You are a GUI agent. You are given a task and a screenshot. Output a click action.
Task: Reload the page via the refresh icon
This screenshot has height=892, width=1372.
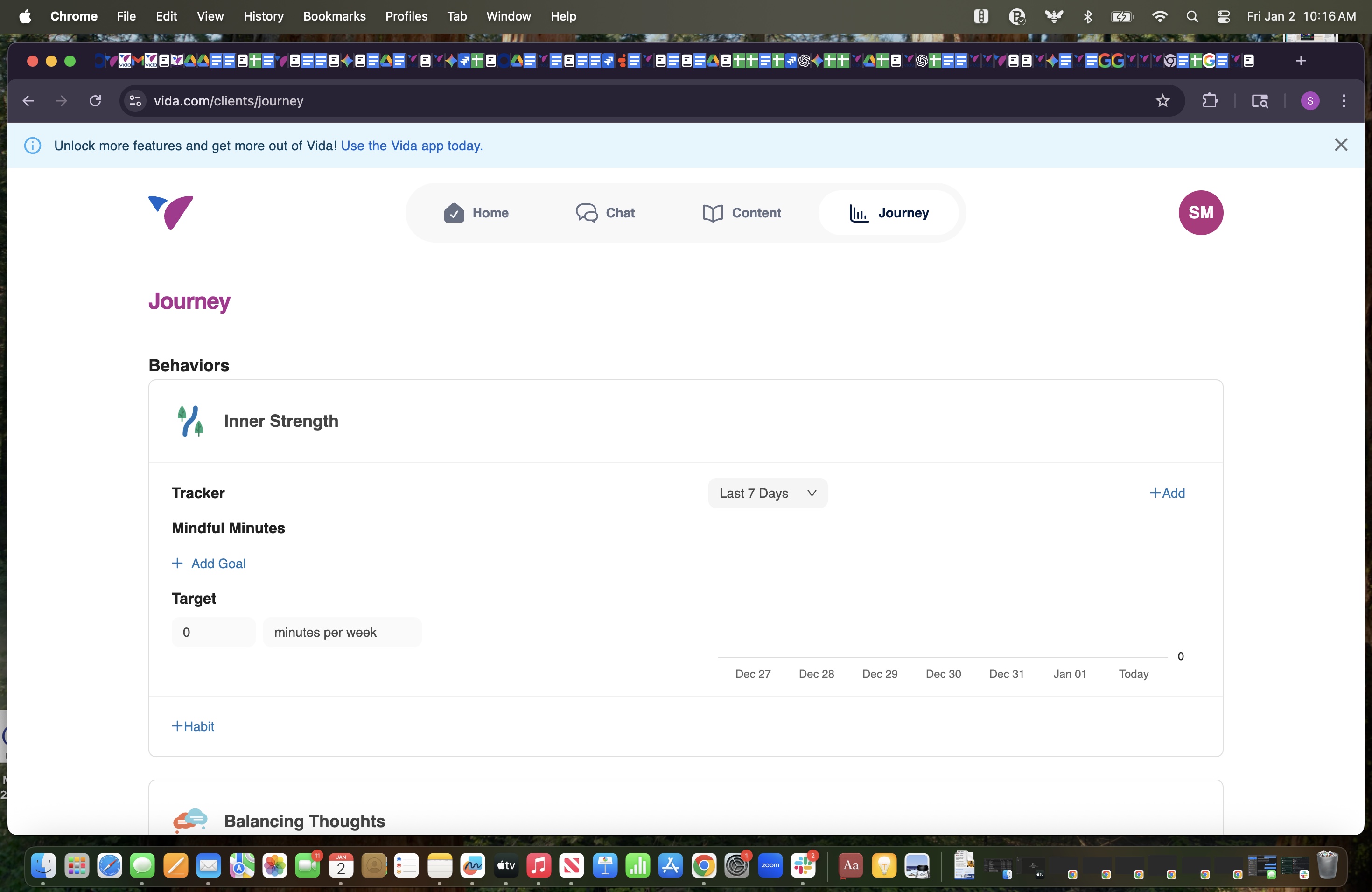[x=96, y=101]
